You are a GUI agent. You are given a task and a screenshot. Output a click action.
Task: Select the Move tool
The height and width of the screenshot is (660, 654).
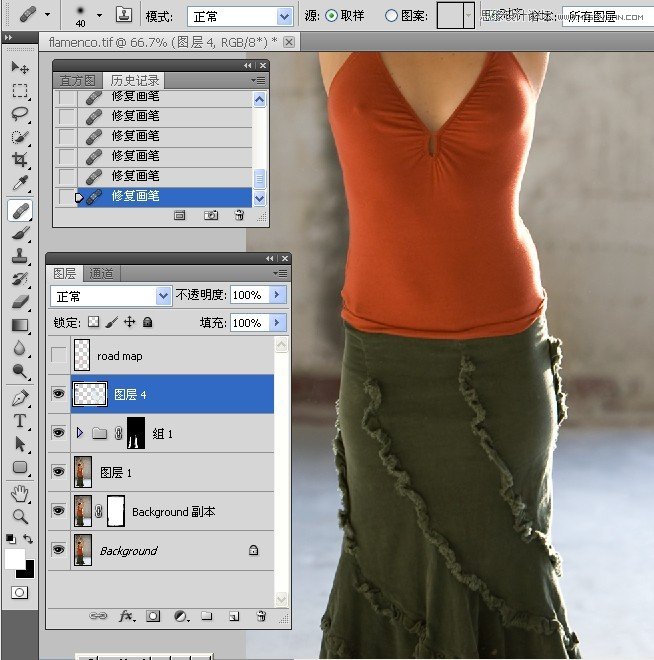(19, 67)
